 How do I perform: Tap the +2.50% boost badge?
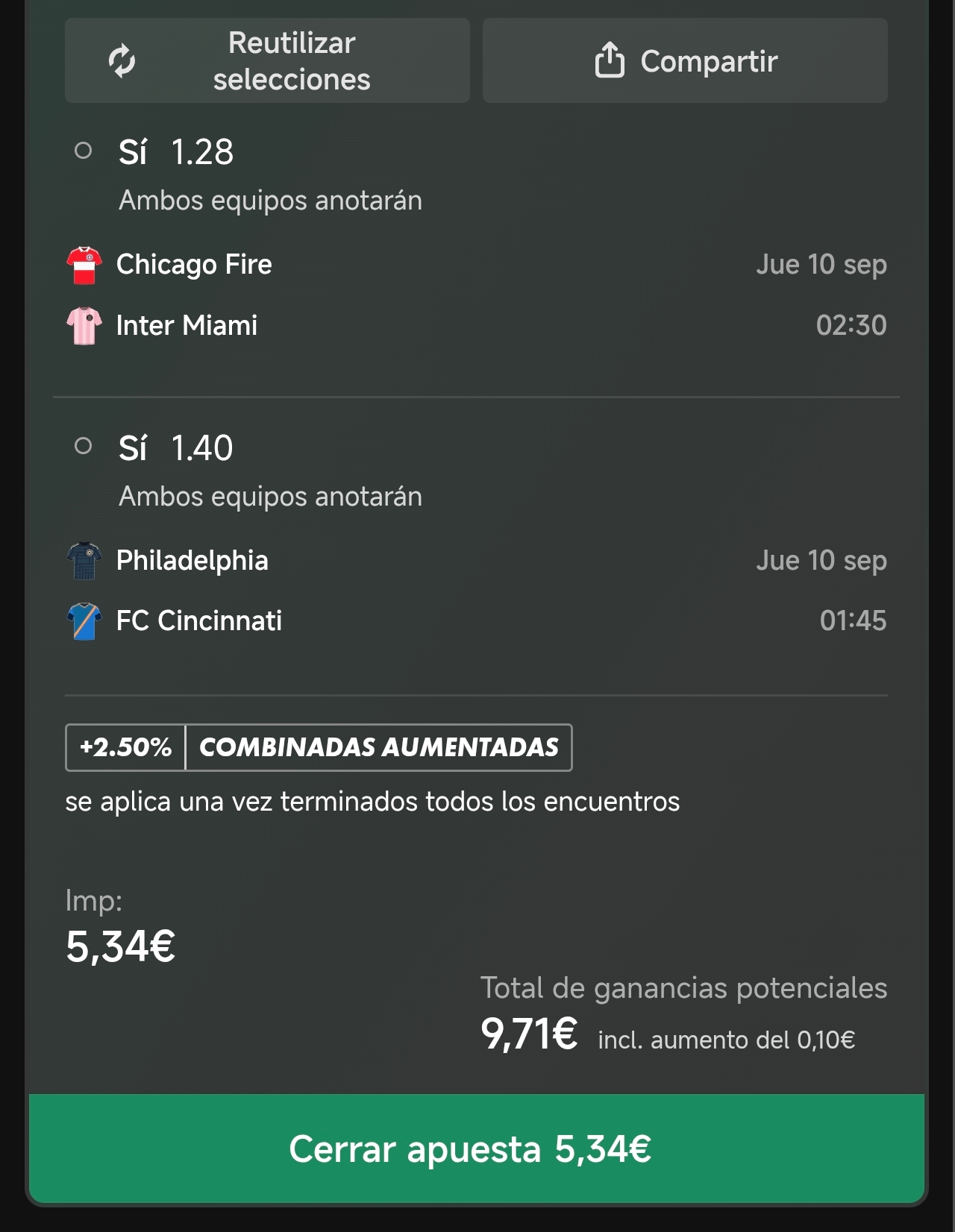pos(125,747)
